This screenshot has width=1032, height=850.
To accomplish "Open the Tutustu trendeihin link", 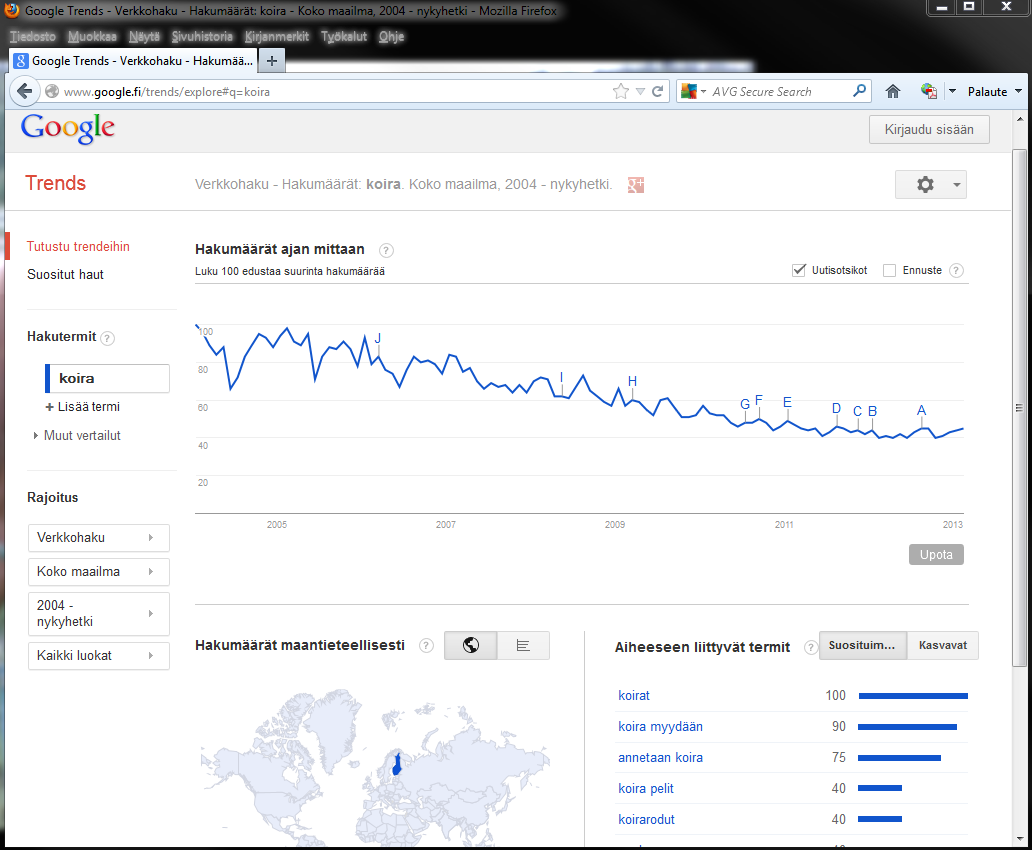I will click(78, 247).
